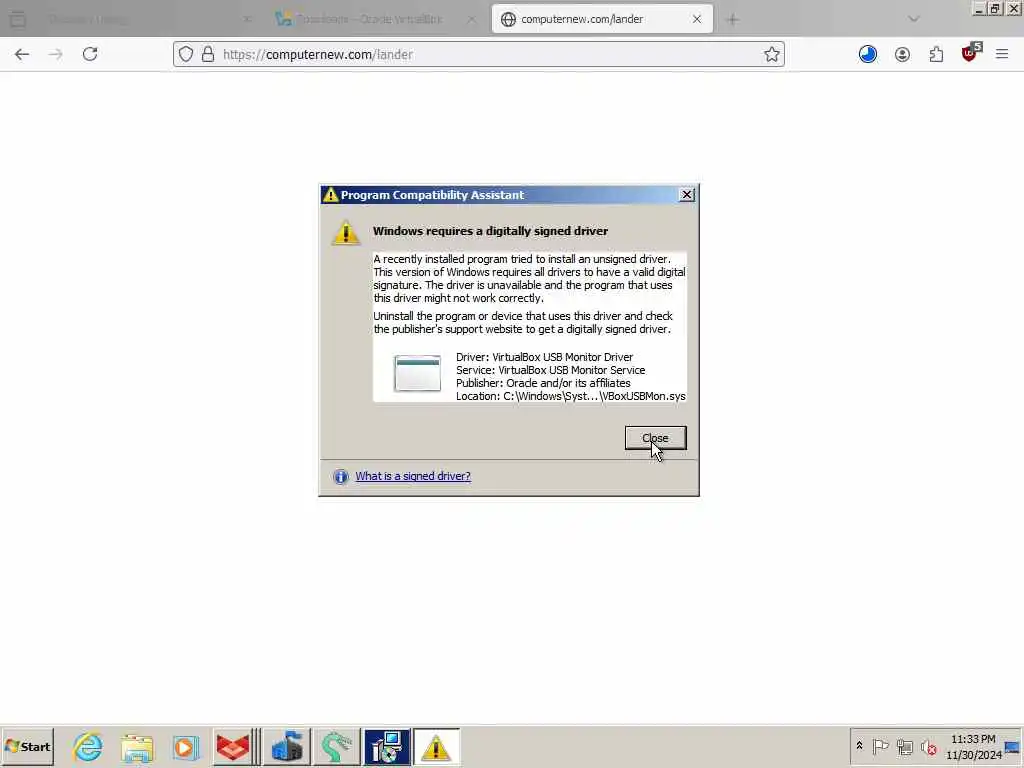Show site security info via padlock
Image resolution: width=1024 pixels, height=768 pixels.
click(208, 54)
